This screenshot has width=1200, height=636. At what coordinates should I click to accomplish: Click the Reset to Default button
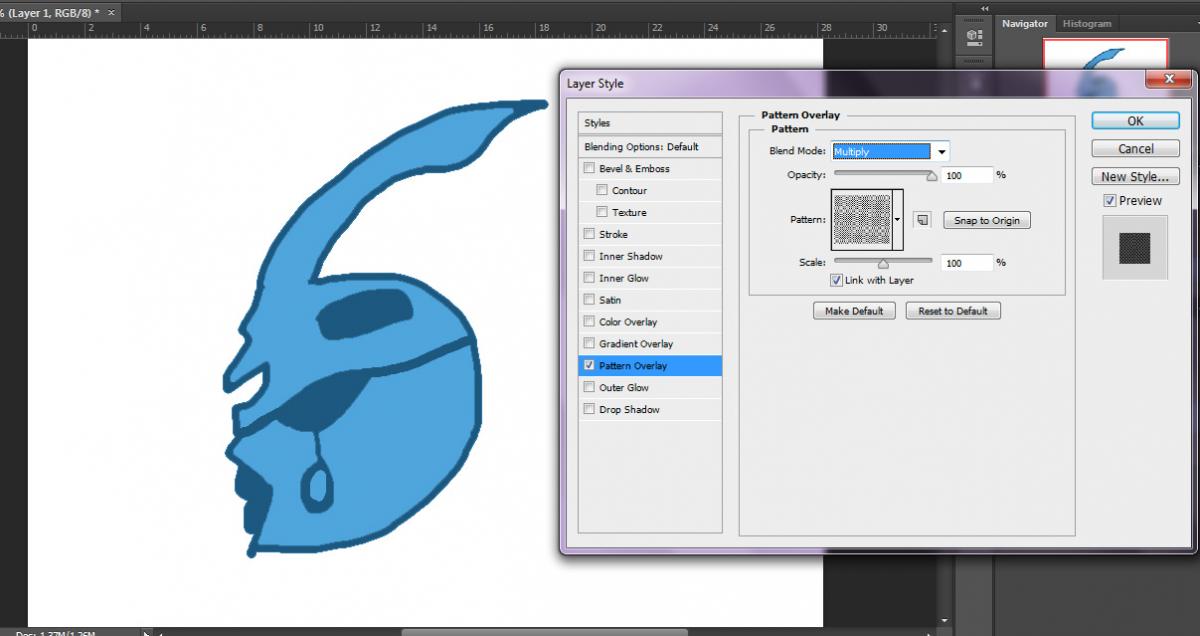click(952, 311)
